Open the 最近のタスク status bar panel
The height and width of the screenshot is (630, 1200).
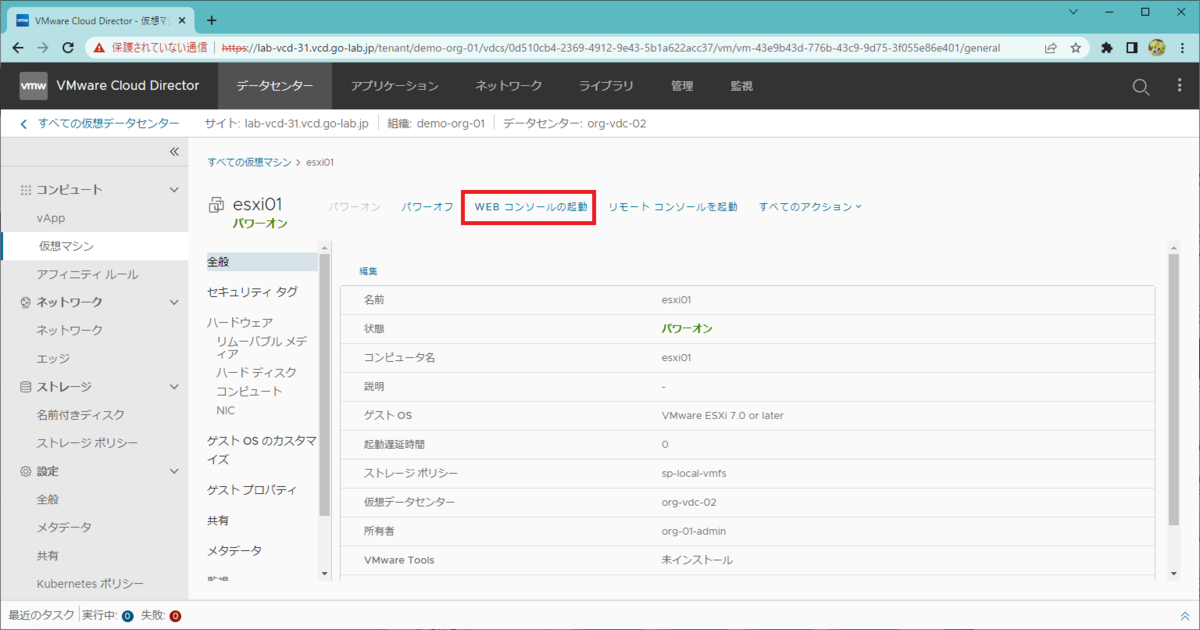[x=41, y=616]
